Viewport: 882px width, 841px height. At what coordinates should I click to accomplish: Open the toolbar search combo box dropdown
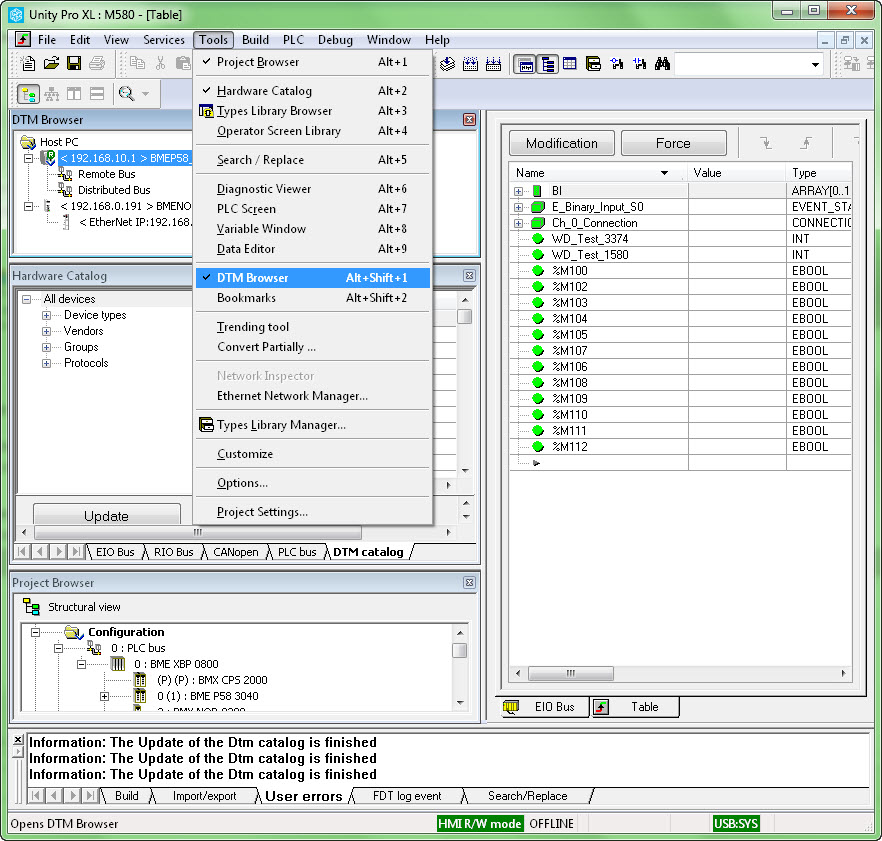coord(815,65)
